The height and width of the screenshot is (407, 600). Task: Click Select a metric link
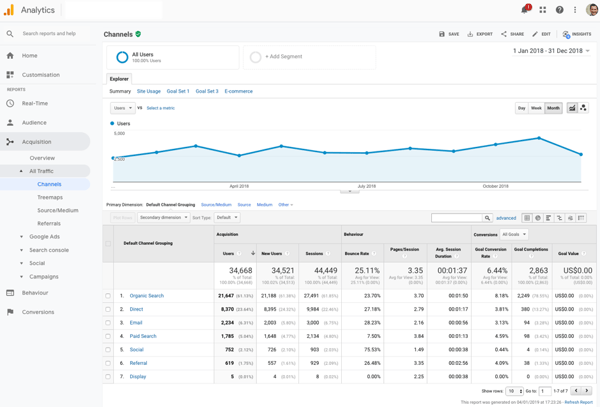click(160, 108)
